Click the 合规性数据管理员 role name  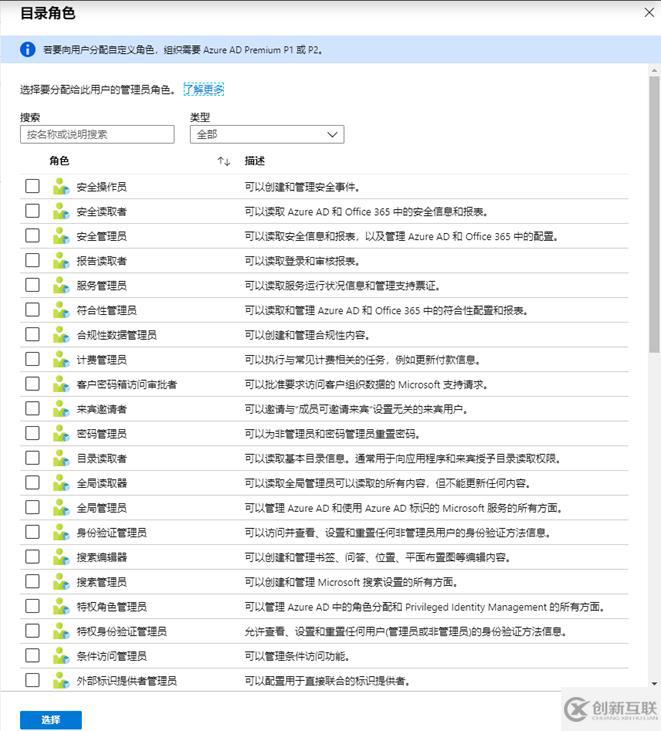tap(117, 335)
